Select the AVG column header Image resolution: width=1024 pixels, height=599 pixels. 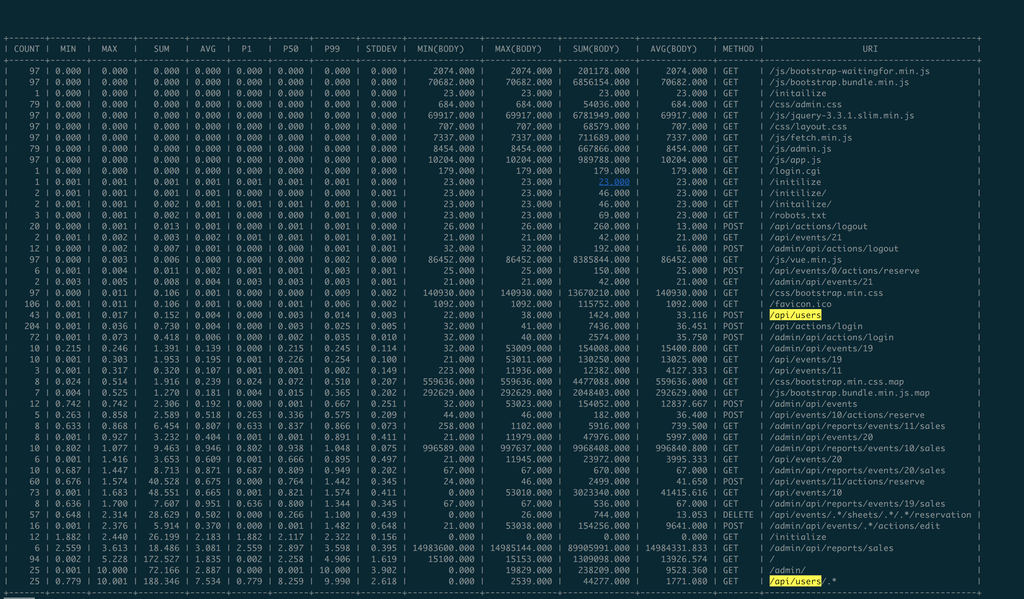(x=208, y=49)
